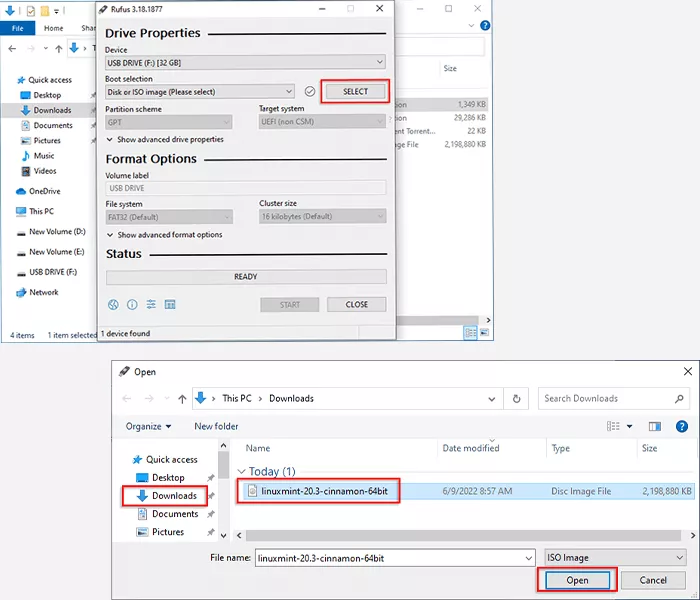Select Downloads in Open dialog sidebar
The height and width of the screenshot is (600, 700).
click(x=167, y=496)
